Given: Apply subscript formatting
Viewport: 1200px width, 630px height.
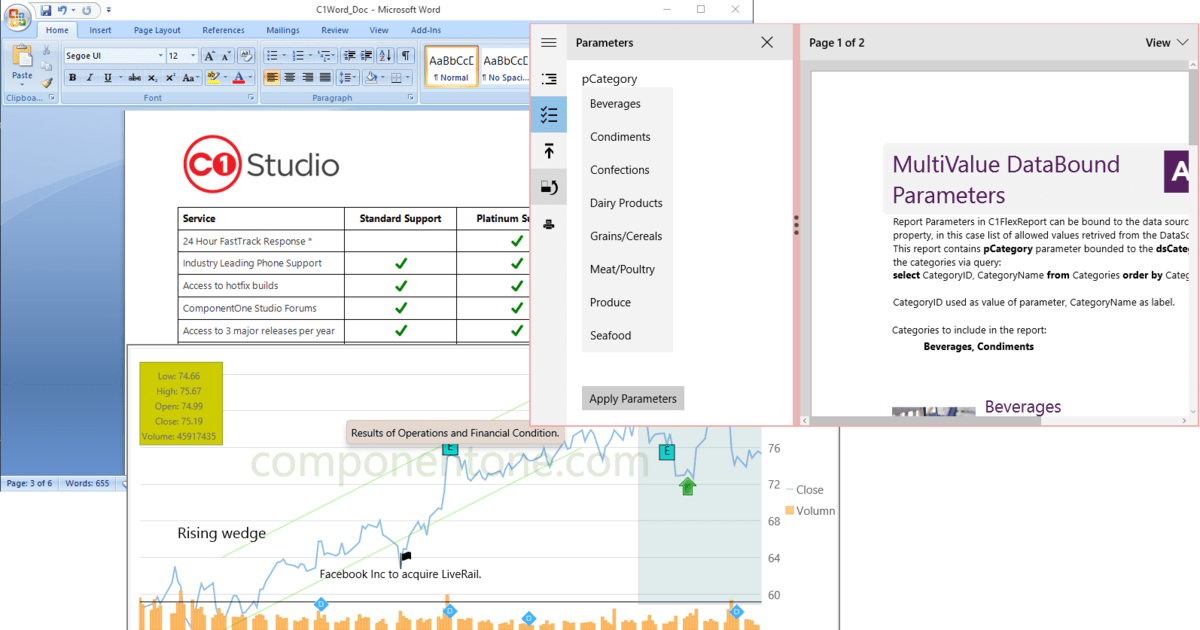Looking at the screenshot, I should coord(153,77).
